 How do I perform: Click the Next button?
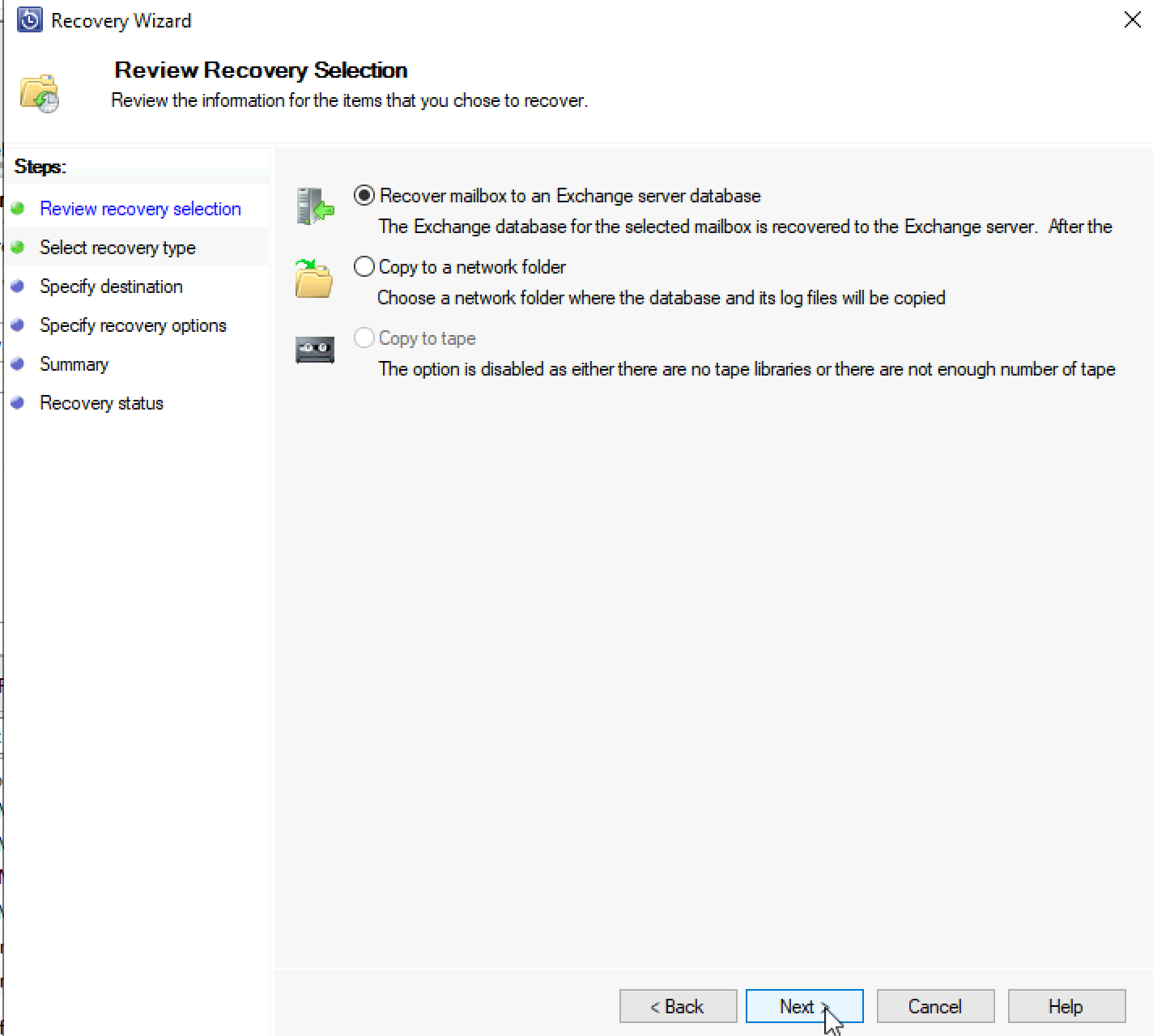coord(804,1006)
